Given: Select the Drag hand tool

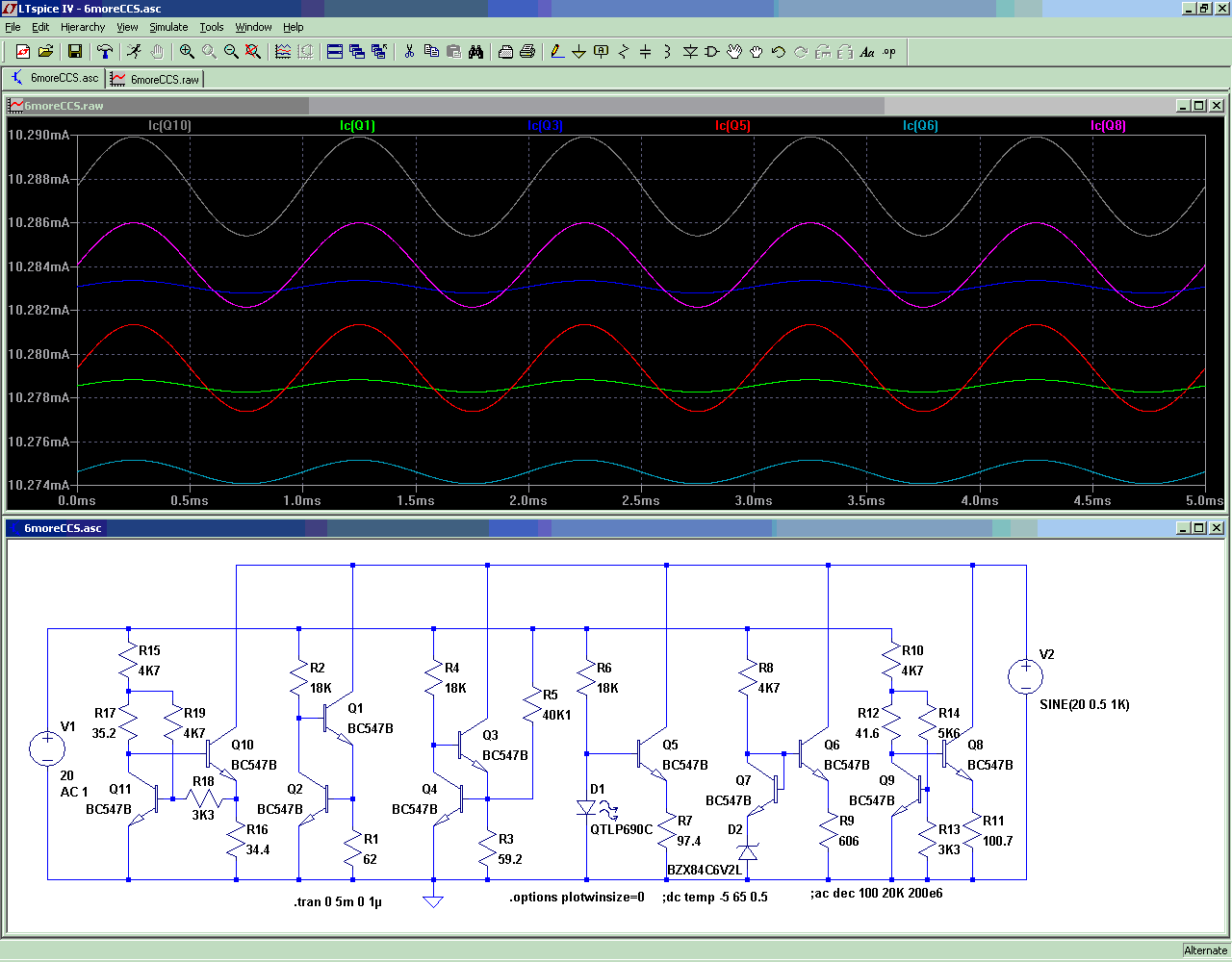Looking at the screenshot, I should click(x=757, y=52).
